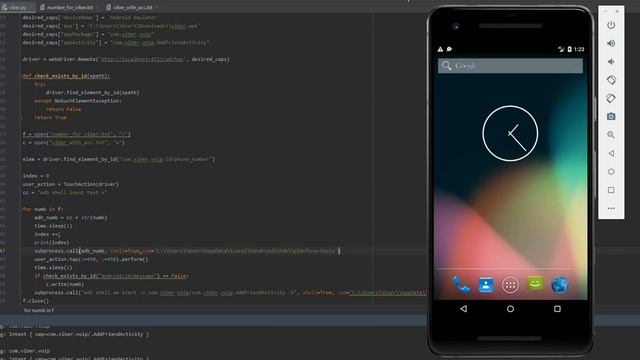Click the emulator power button icon
The height and width of the screenshot is (360, 640).
click(611, 25)
